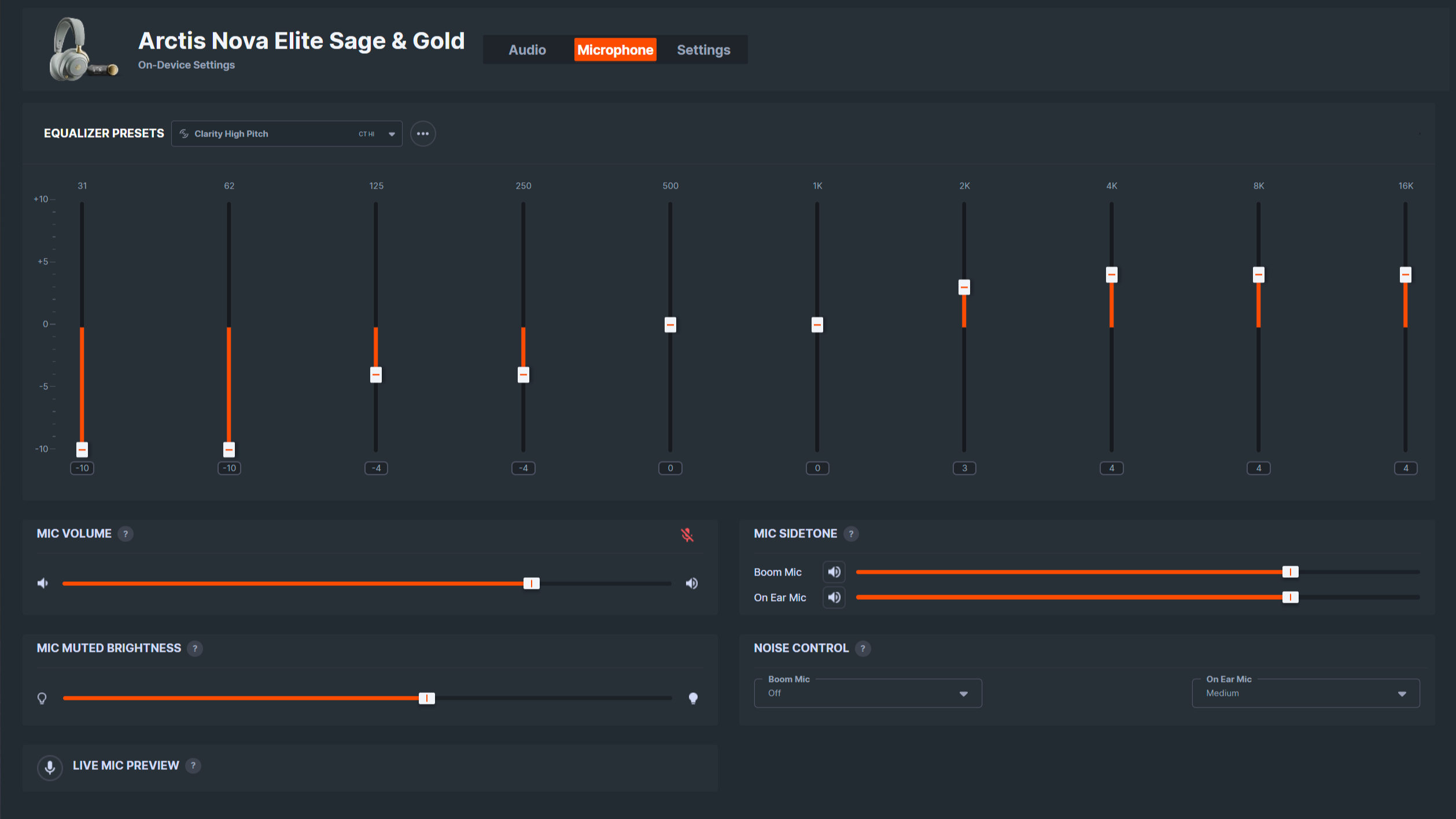Click the 16K value box showing 4
This screenshot has width=1456, height=819.
tap(1406, 468)
